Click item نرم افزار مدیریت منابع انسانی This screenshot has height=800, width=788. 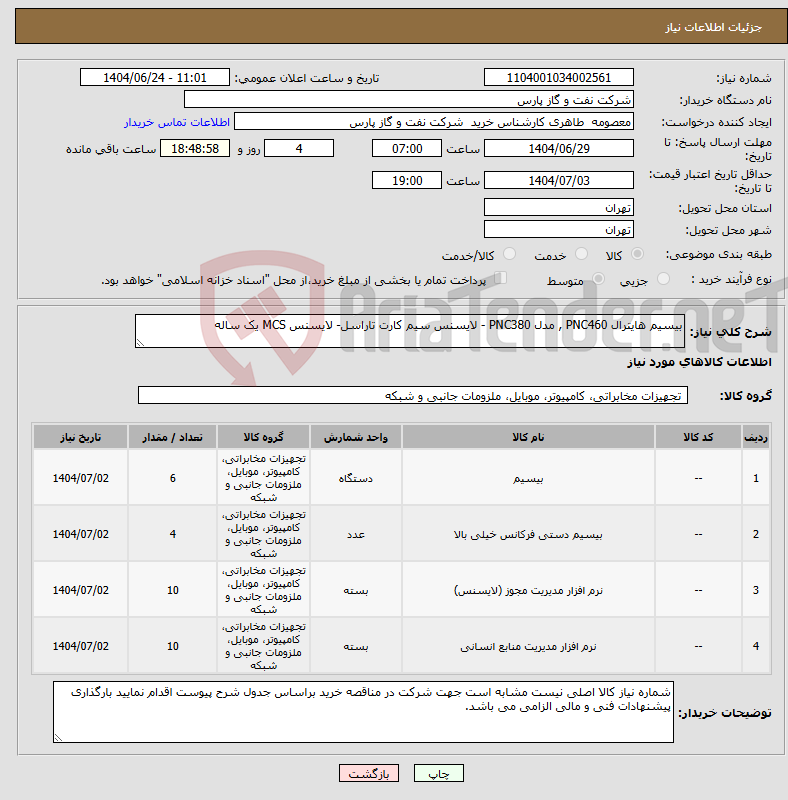pyautogui.click(x=528, y=646)
